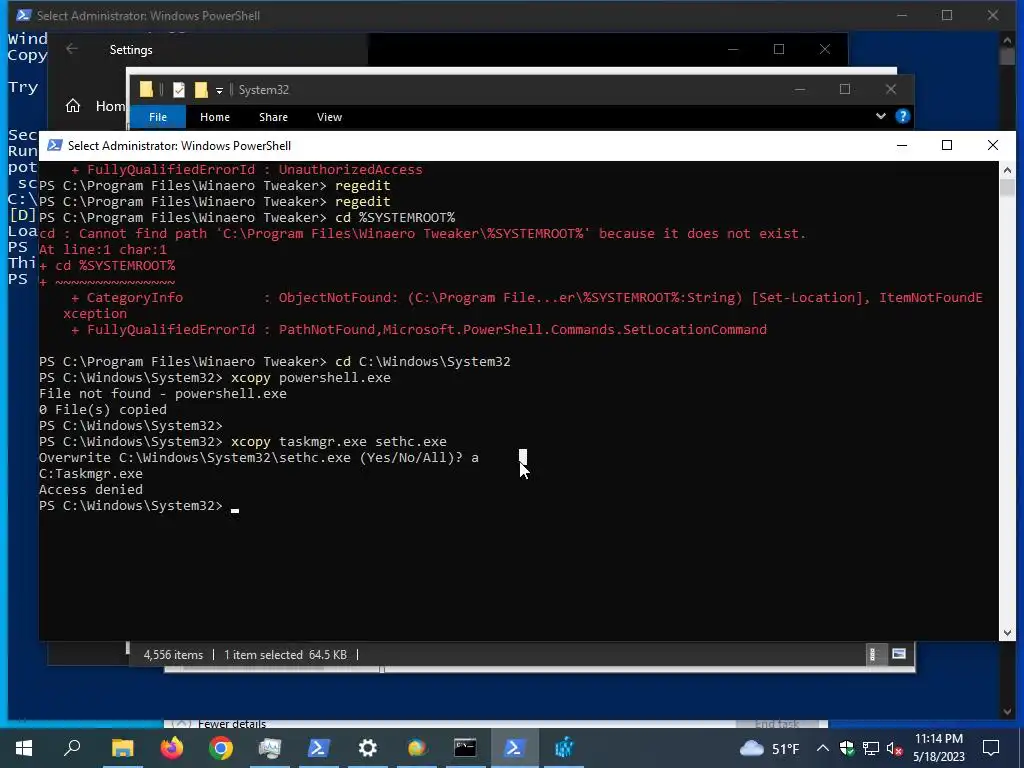Click '0 File(s) copied' output line
The width and height of the screenshot is (1024, 768).
point(103,409)
